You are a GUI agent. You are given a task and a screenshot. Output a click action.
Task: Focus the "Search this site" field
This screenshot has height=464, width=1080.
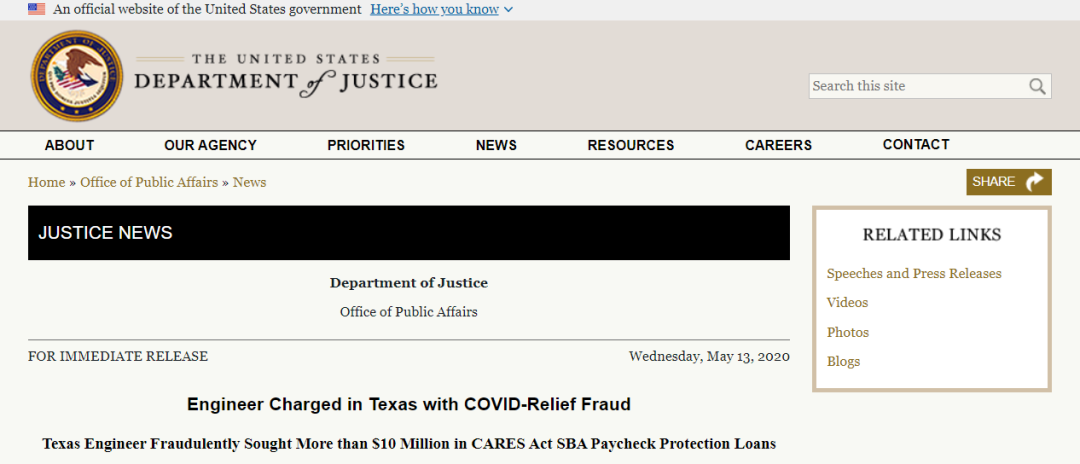[x=915, y=87]
